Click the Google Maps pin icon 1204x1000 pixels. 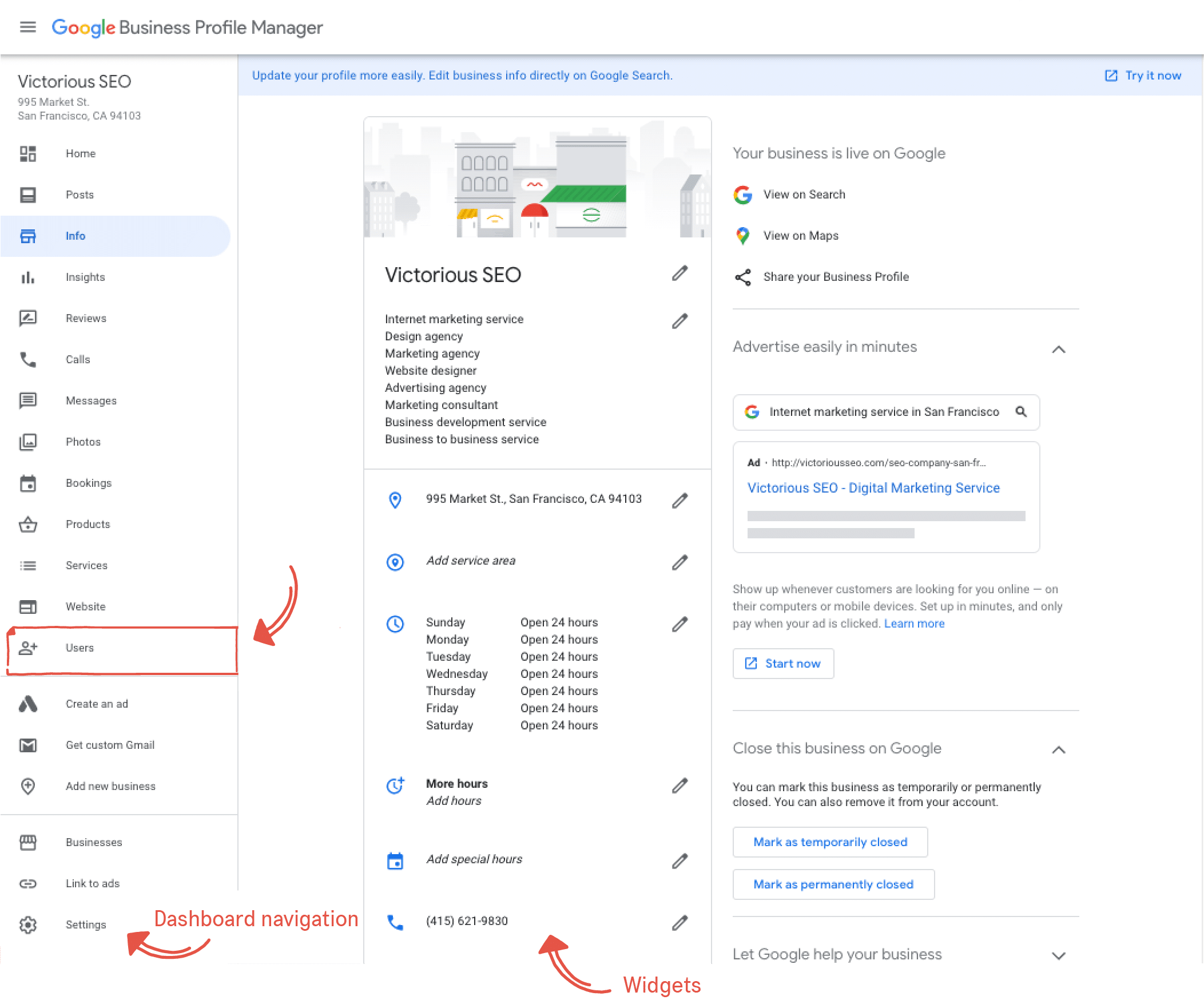click(743, 236)
